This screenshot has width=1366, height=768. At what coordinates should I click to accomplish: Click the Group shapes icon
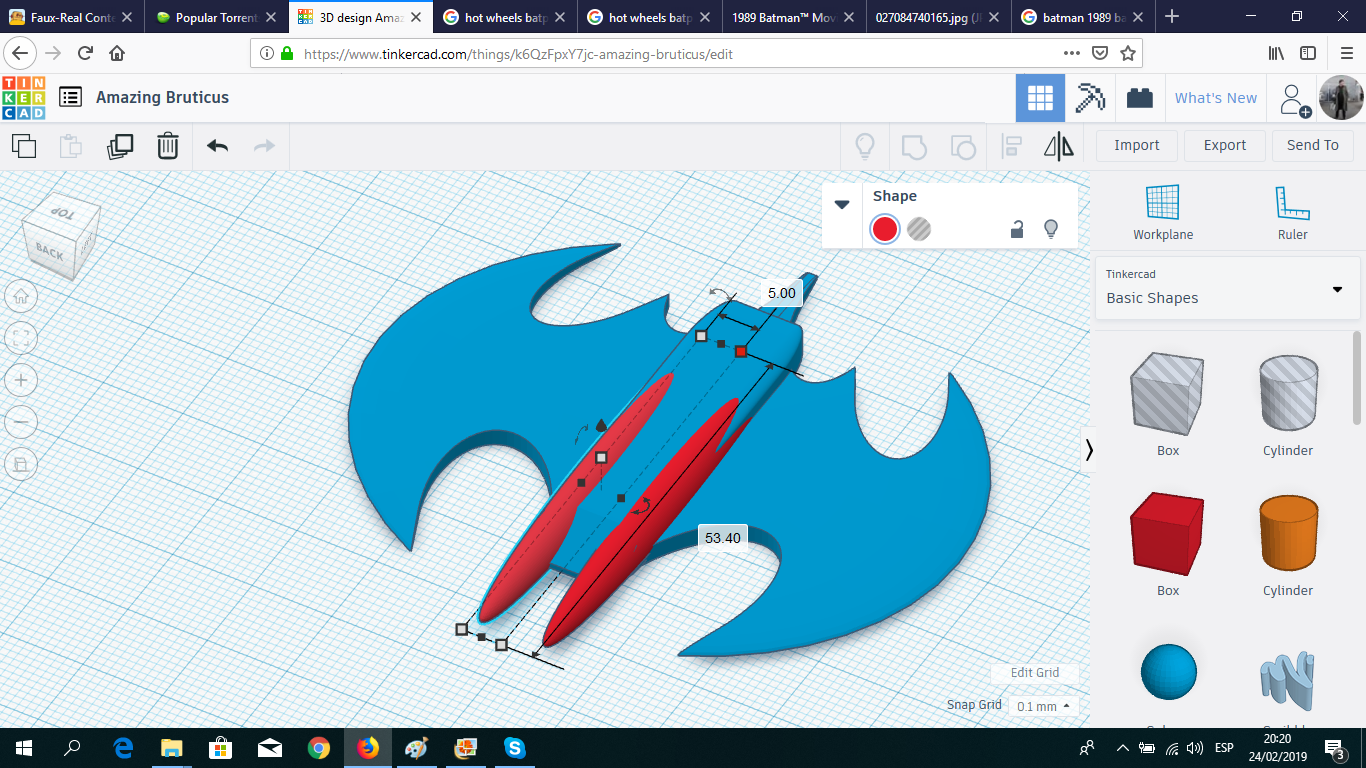point(912,146)
